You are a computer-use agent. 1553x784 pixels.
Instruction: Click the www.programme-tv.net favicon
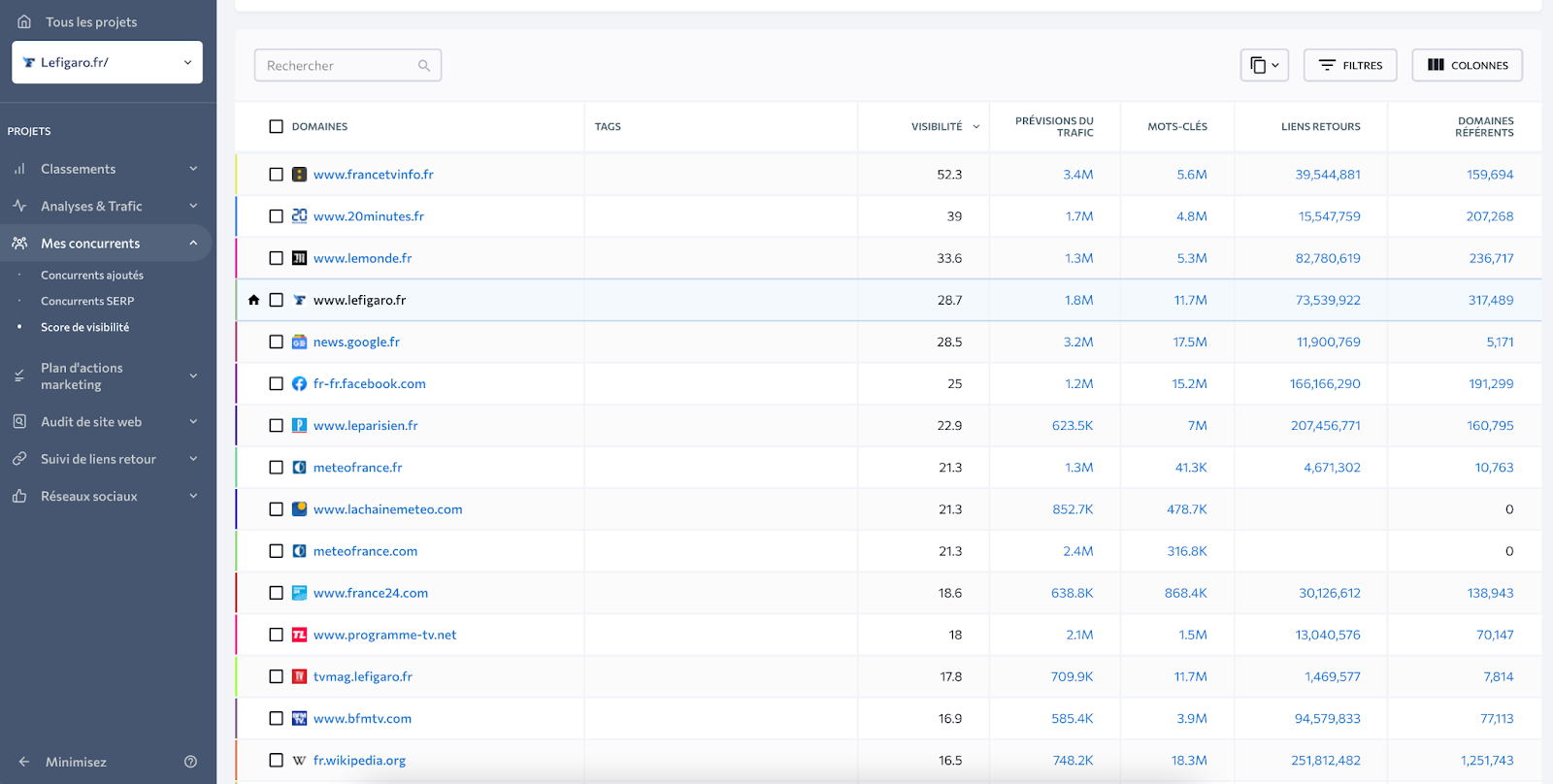[299, 635]
